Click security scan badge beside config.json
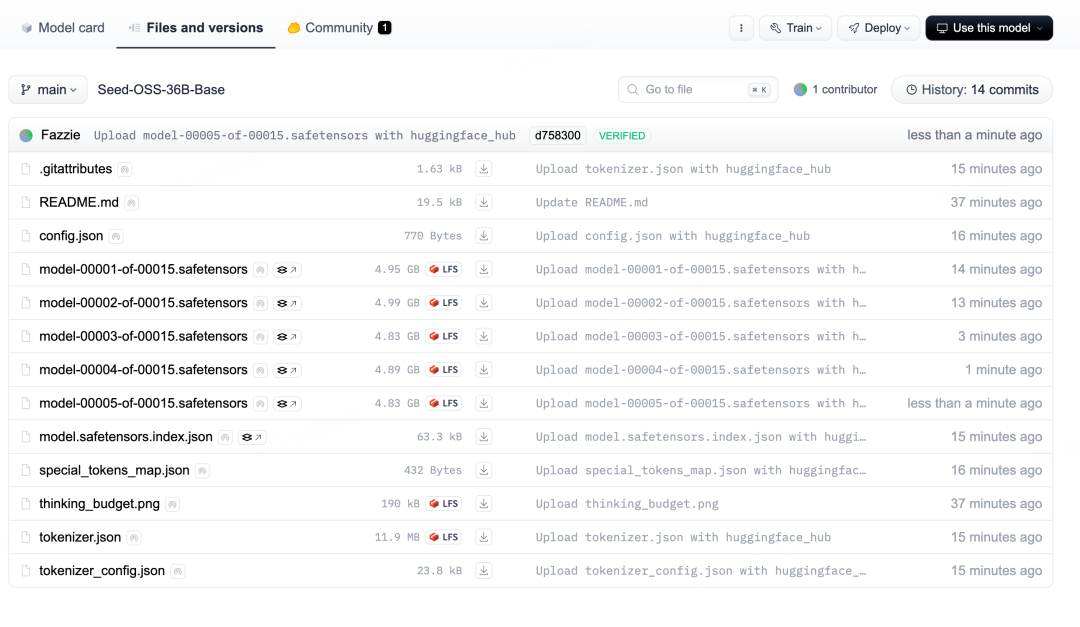 pyautogui.click(x=116, y=236)
